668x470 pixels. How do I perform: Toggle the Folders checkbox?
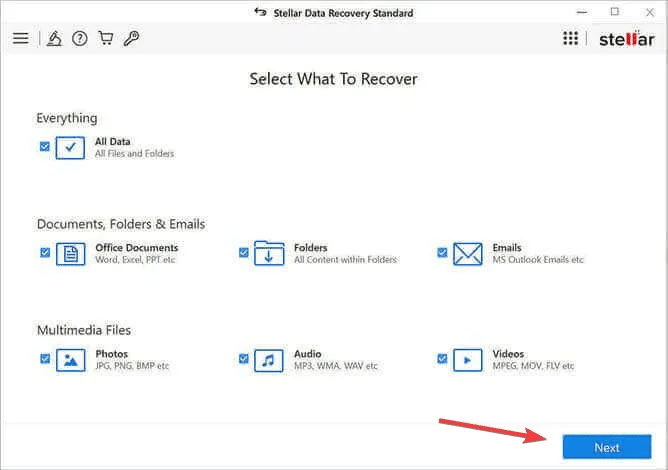[244, 252]
